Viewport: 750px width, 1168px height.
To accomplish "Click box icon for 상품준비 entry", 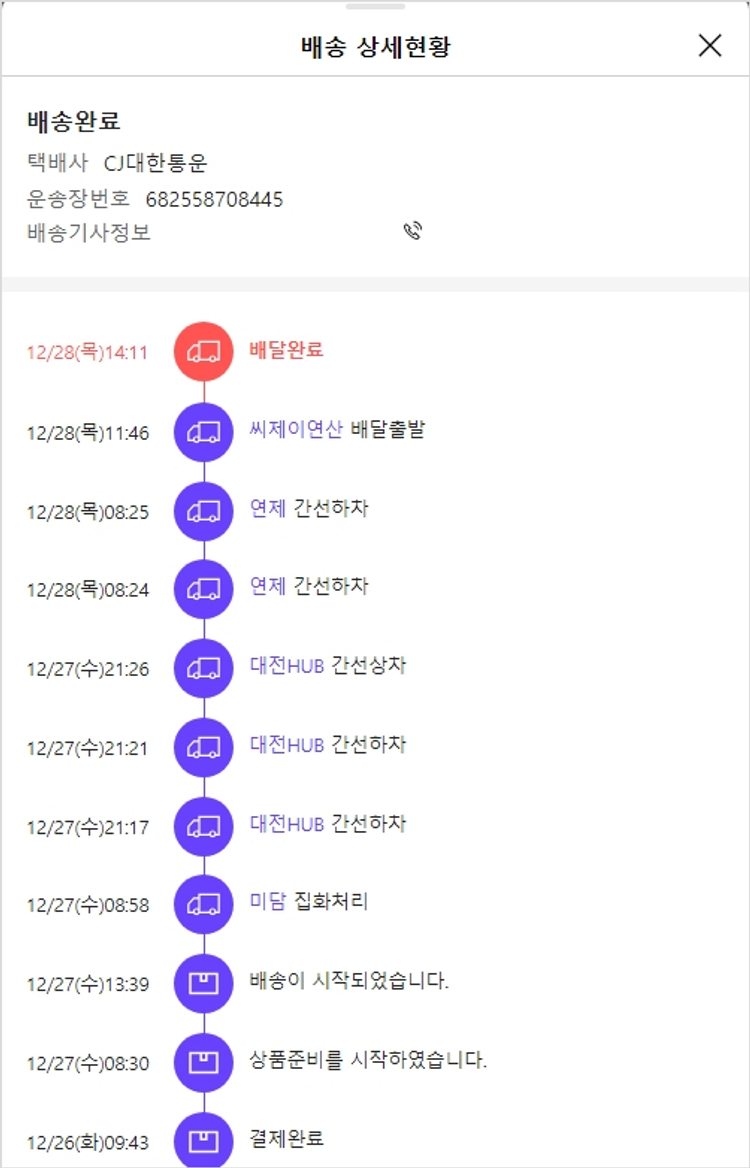I will [204, 1062].
